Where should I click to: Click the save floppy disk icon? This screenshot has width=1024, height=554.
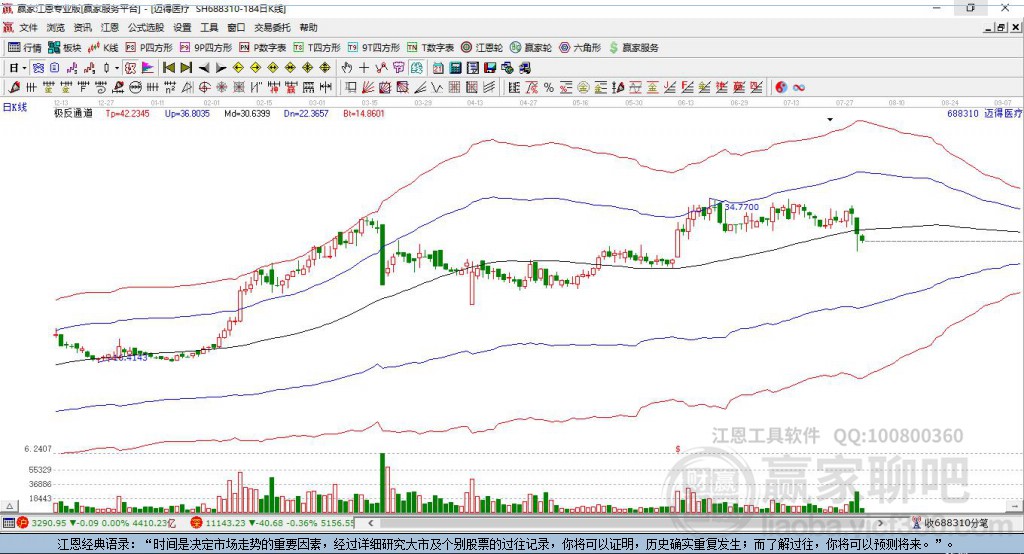490,68
